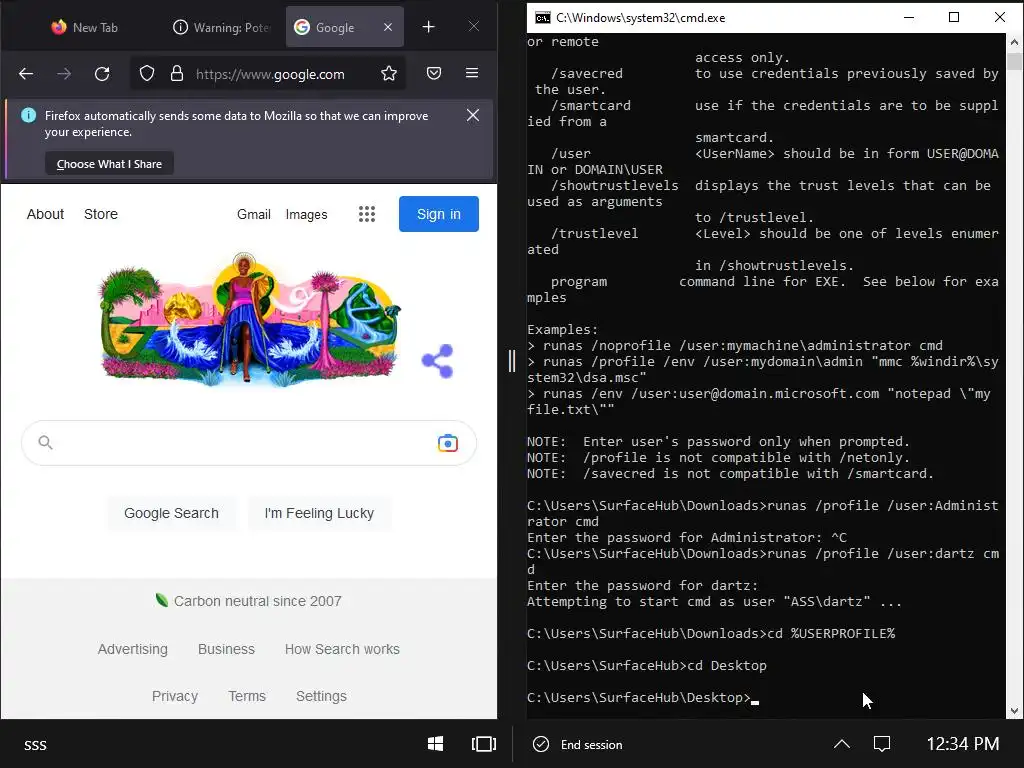This screenshot has height=768, width=1024.
Task: Open the Windows Start button
Action: click(x=436, y=744)
